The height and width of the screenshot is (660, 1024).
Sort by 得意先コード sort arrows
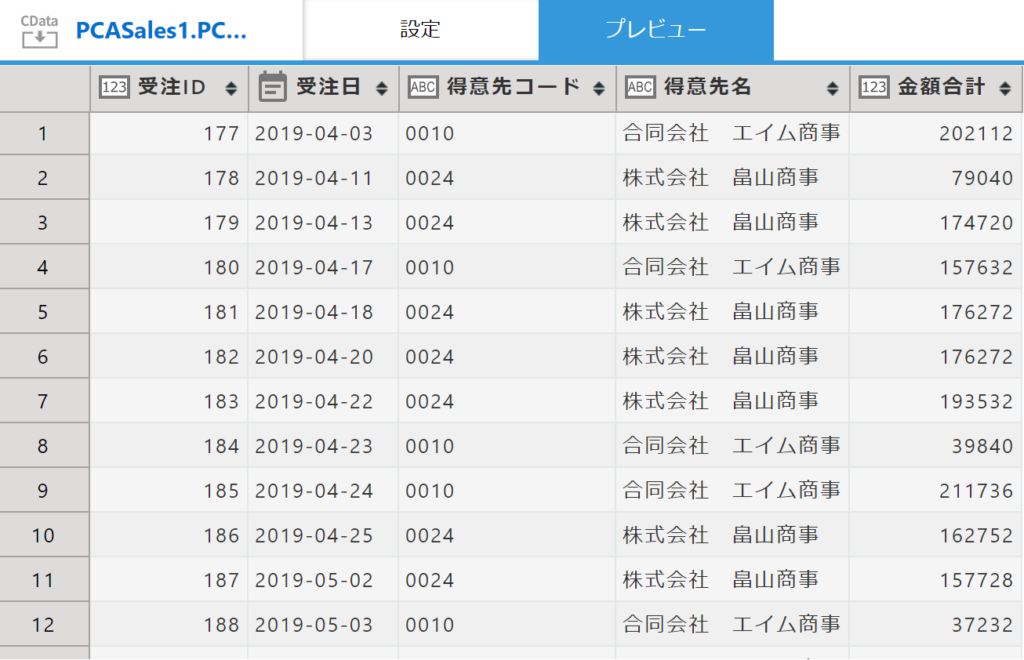tap(598, 89)
